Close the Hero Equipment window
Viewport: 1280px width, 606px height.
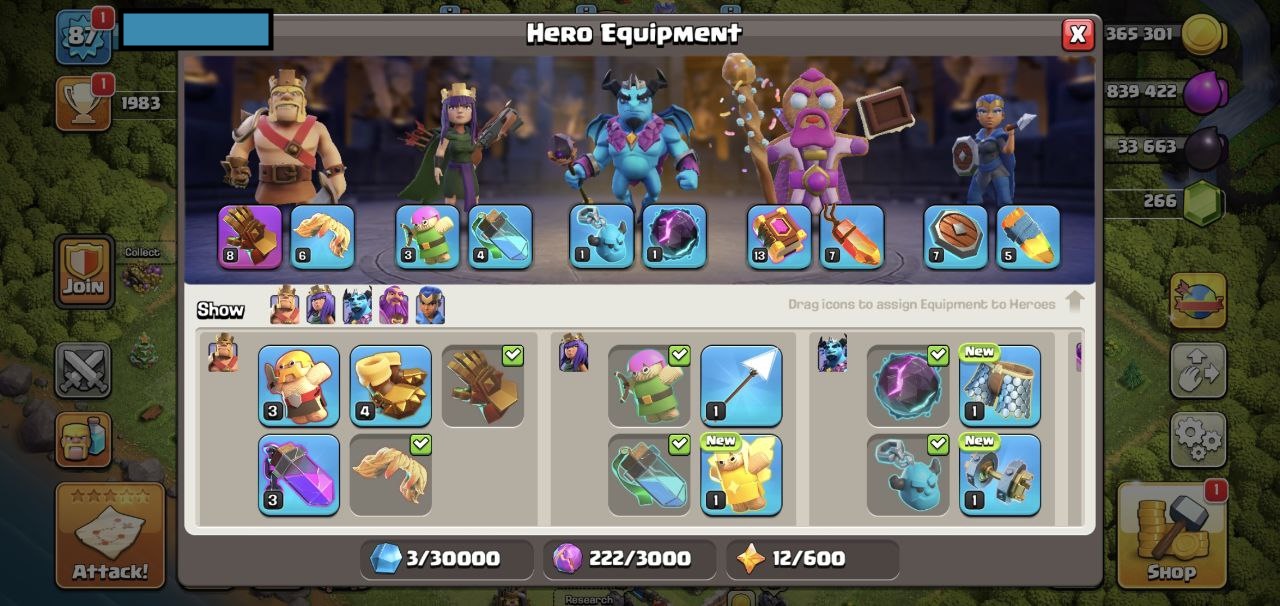pos(1077,34)
